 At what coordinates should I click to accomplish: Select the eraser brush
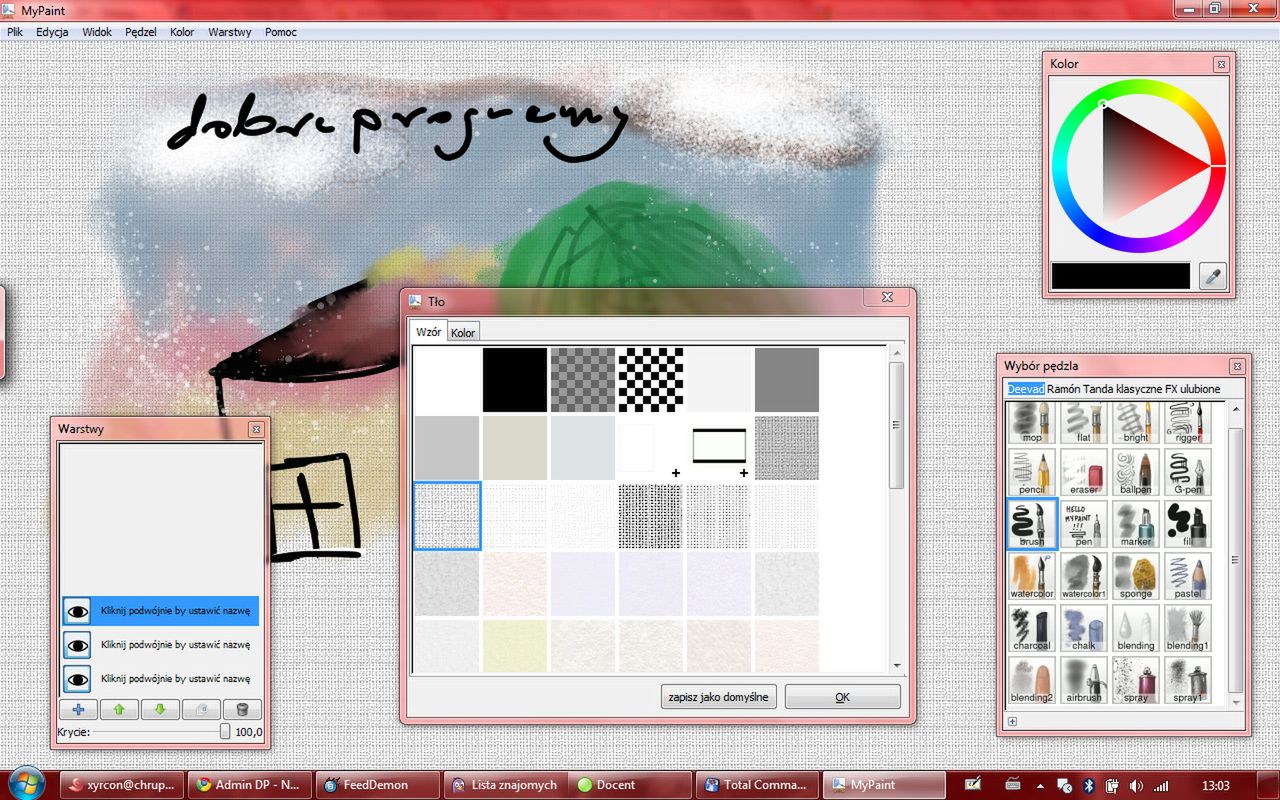pos(1083,472)
